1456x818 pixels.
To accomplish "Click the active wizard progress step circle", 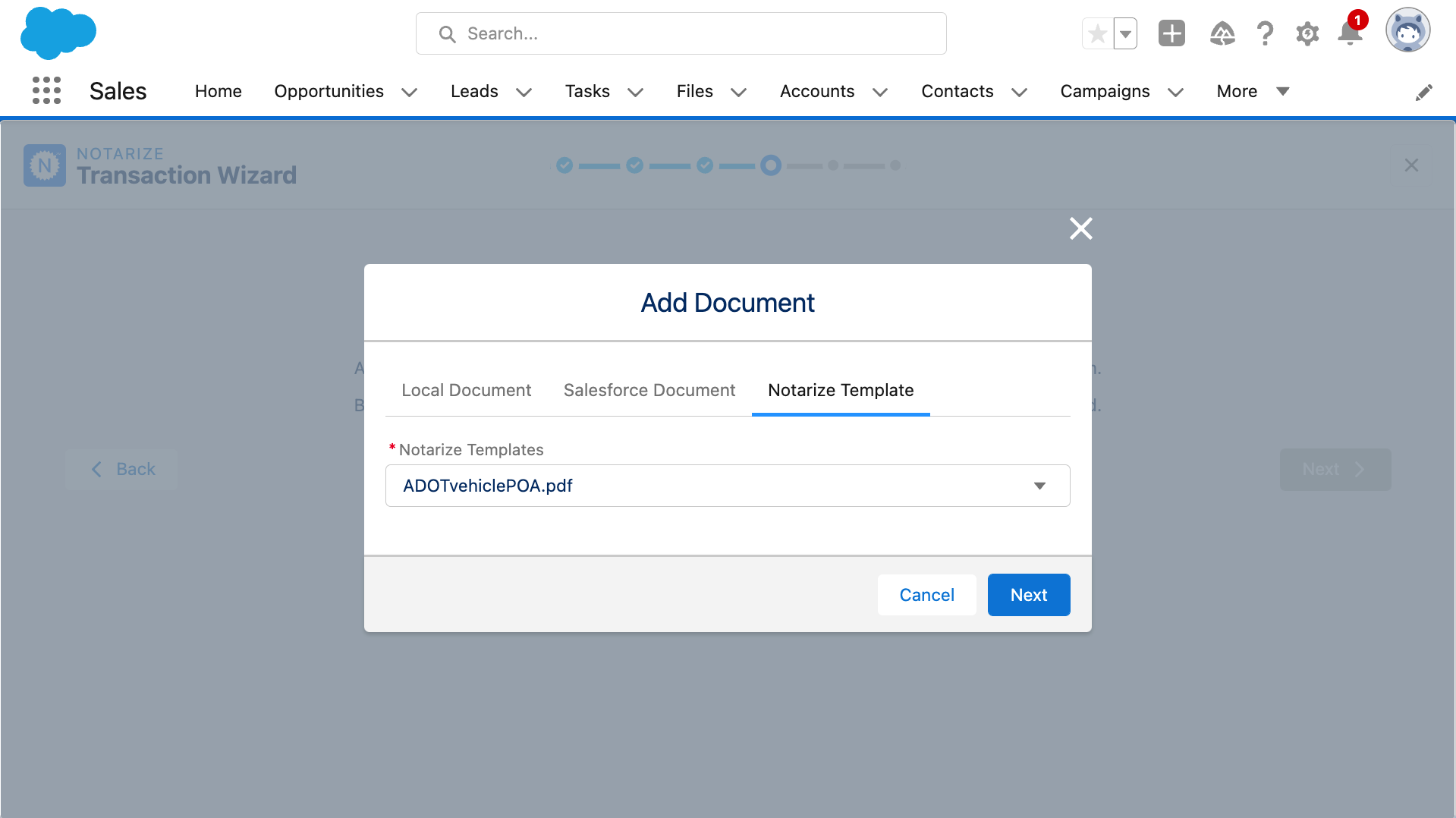I will (771, 165).
